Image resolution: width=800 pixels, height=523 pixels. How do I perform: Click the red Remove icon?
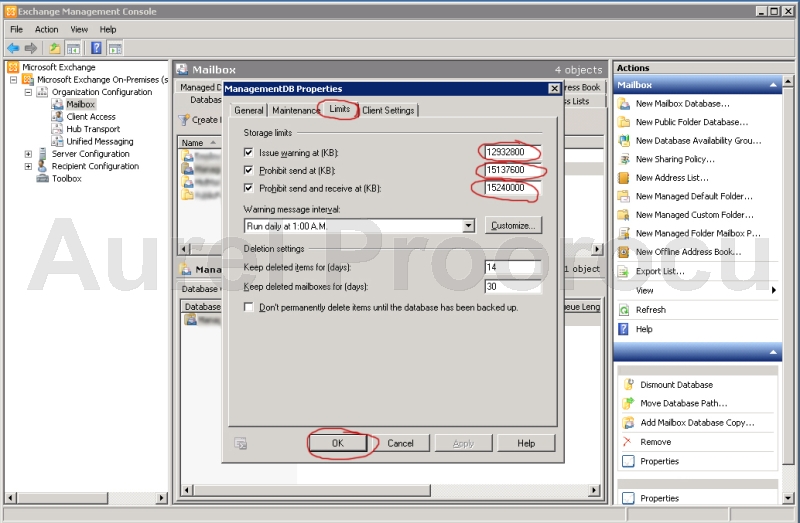coord(628,442)
